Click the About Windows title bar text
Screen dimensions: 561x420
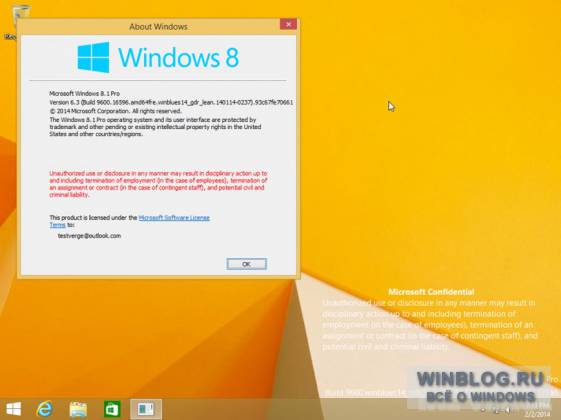click(x=158, y=27)
